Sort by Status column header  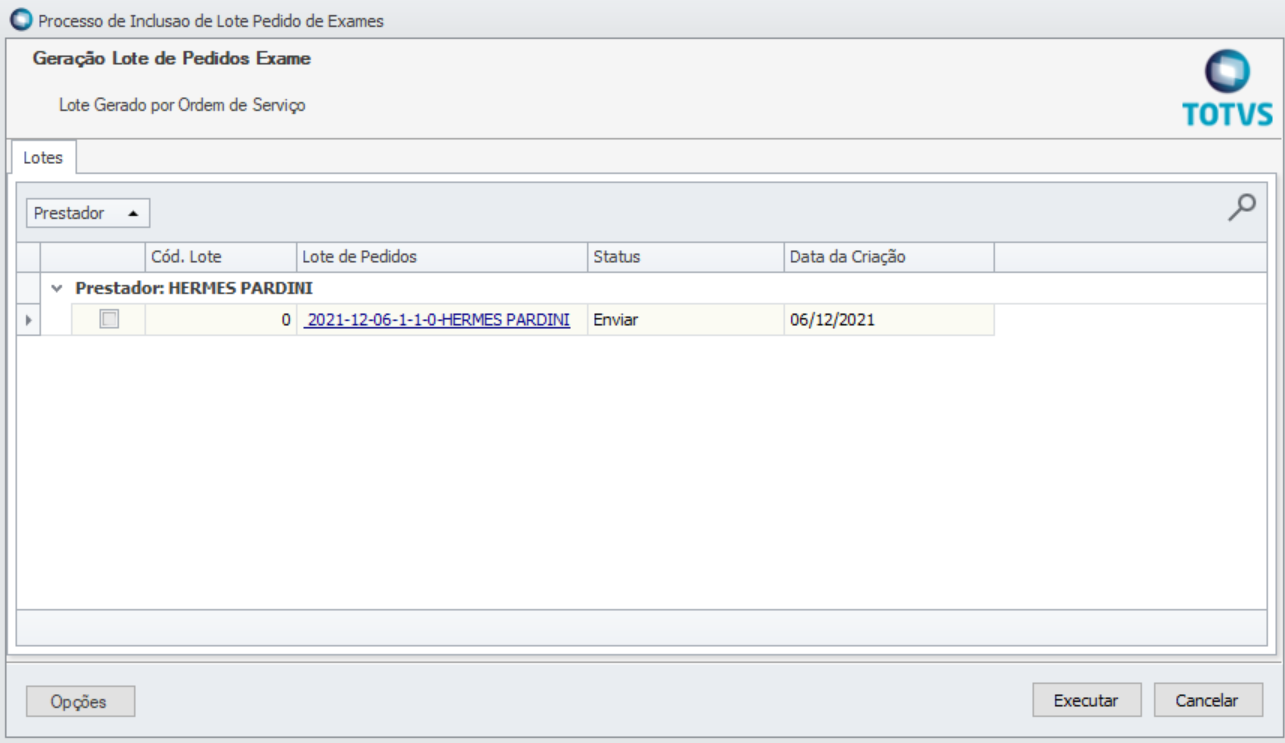coord(686,257)
